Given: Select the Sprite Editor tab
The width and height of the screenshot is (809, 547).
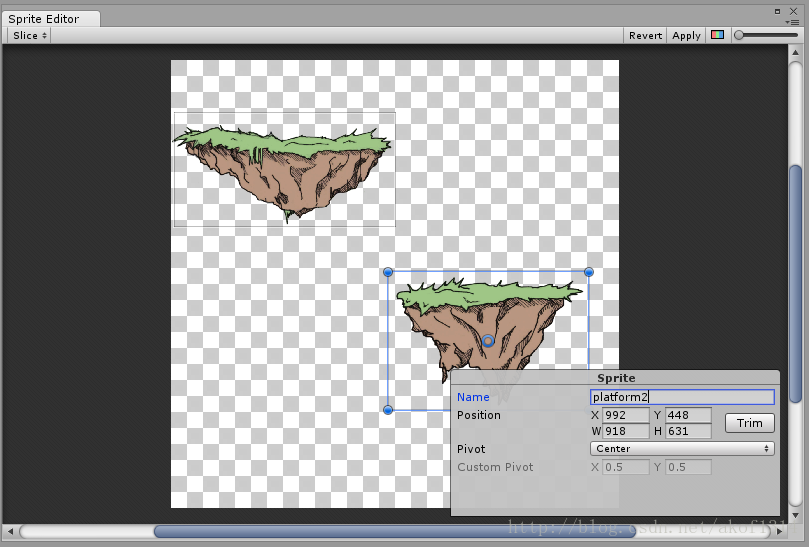Looking at the screenshot, I should [x=51, y=19].
